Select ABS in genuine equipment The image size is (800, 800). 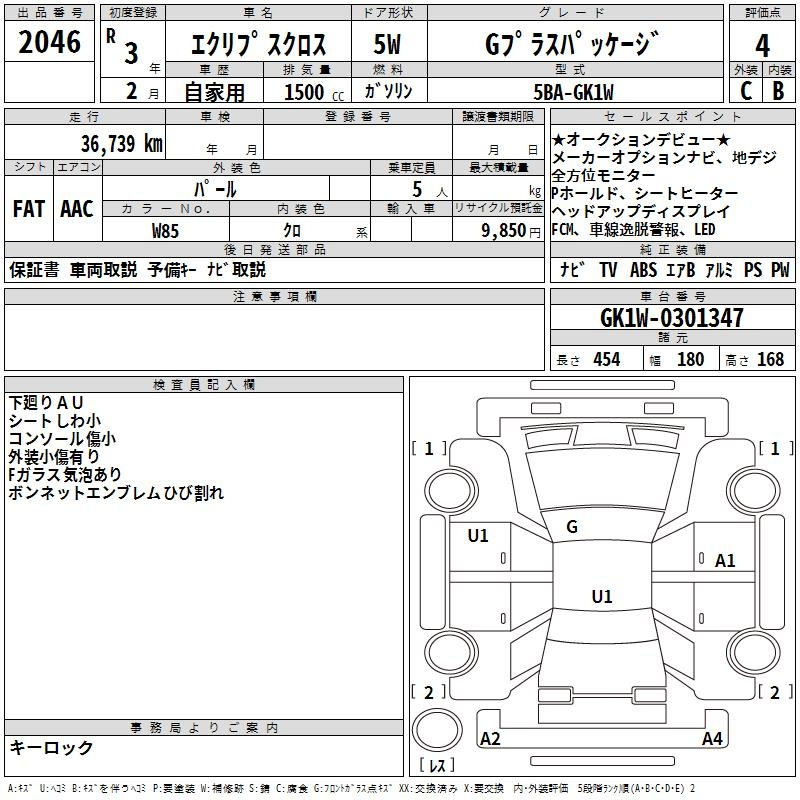click(x=643, y=269)
